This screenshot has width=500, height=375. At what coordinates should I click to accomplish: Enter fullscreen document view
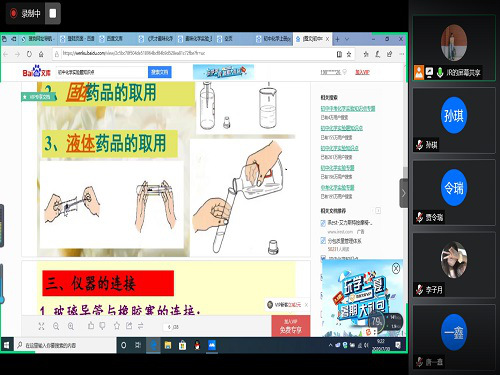tap(41, 326)
